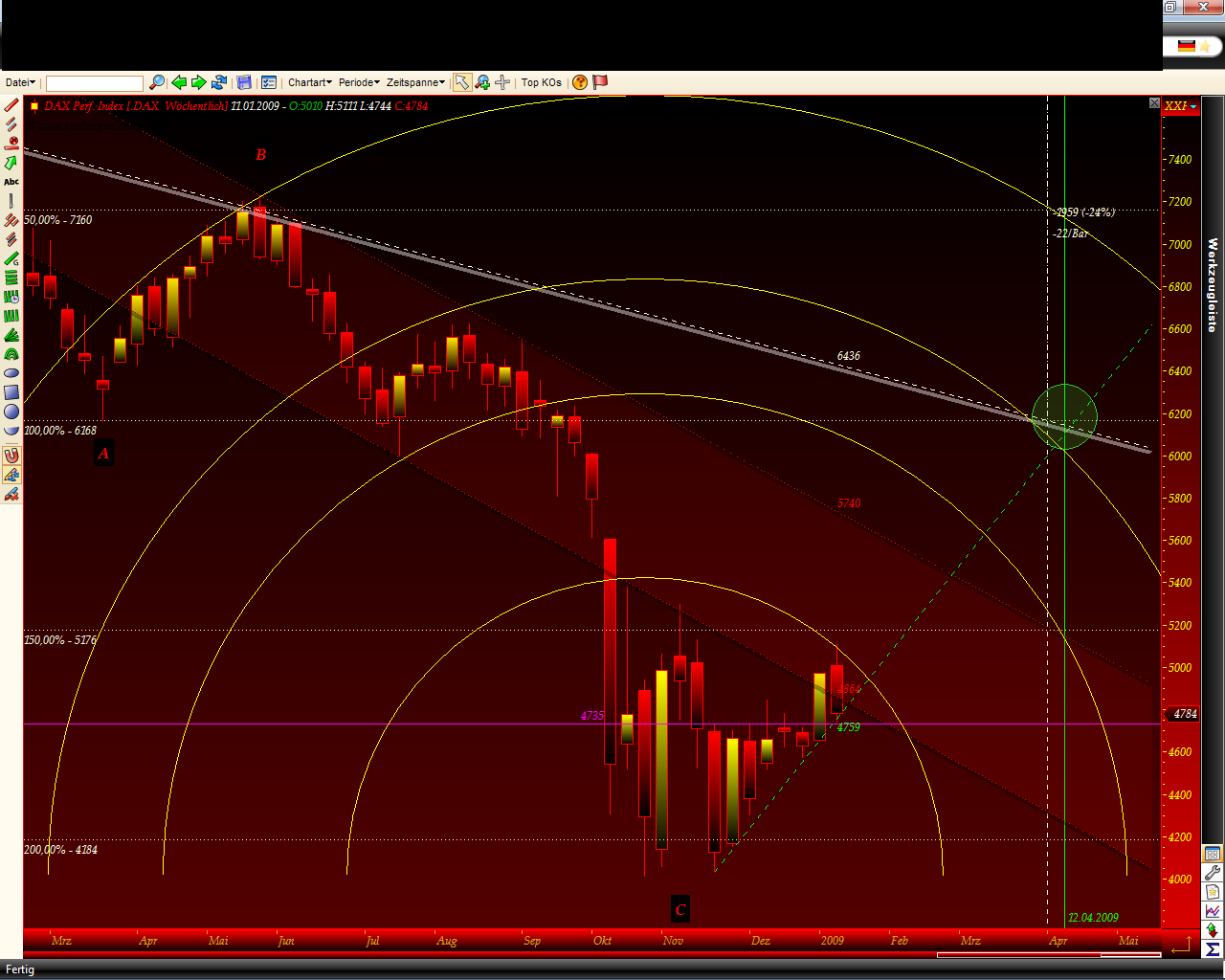Open help via the question mark icon
Viewport: 1225px width, 980px height.
click(x=580, y=82)
